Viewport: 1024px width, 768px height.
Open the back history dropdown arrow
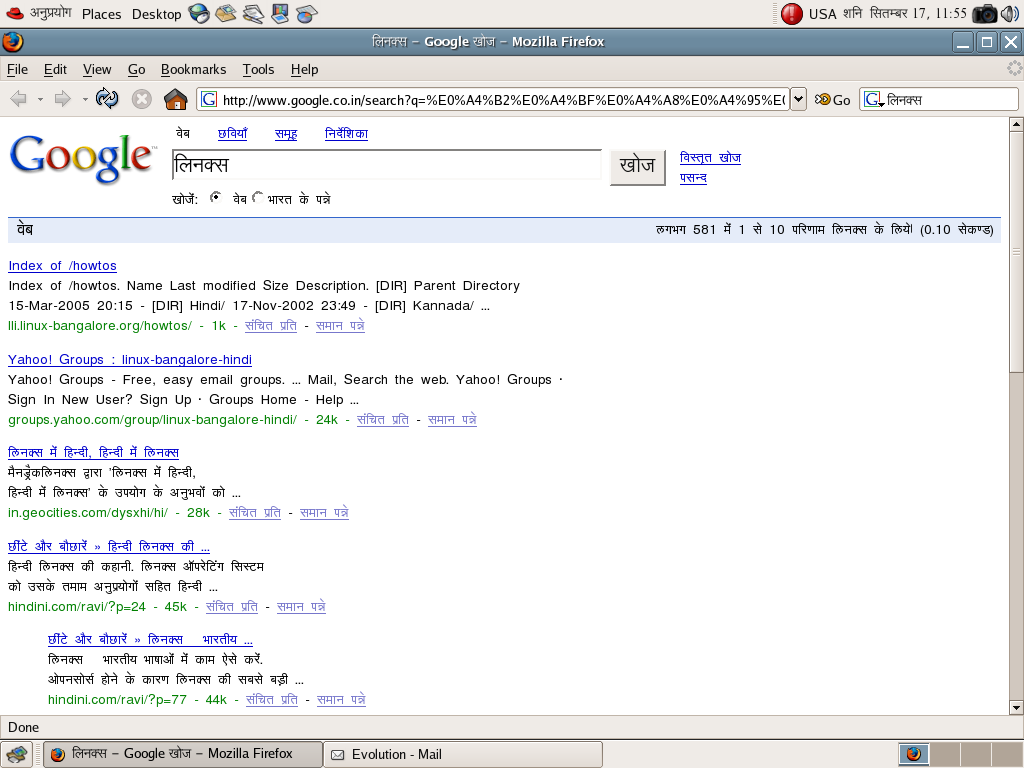tap(40, 100)
